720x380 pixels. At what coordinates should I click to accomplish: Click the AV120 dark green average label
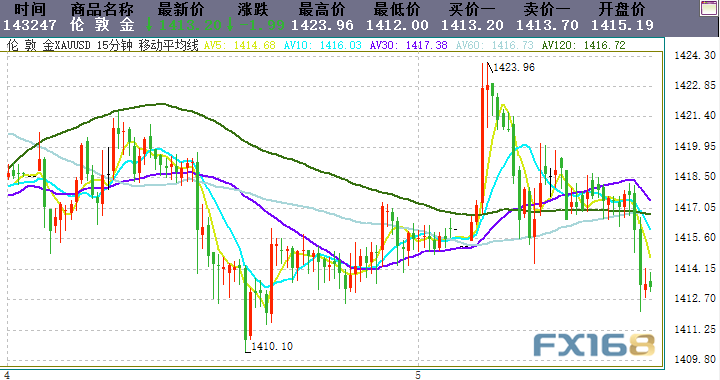(x=584, y=45)
